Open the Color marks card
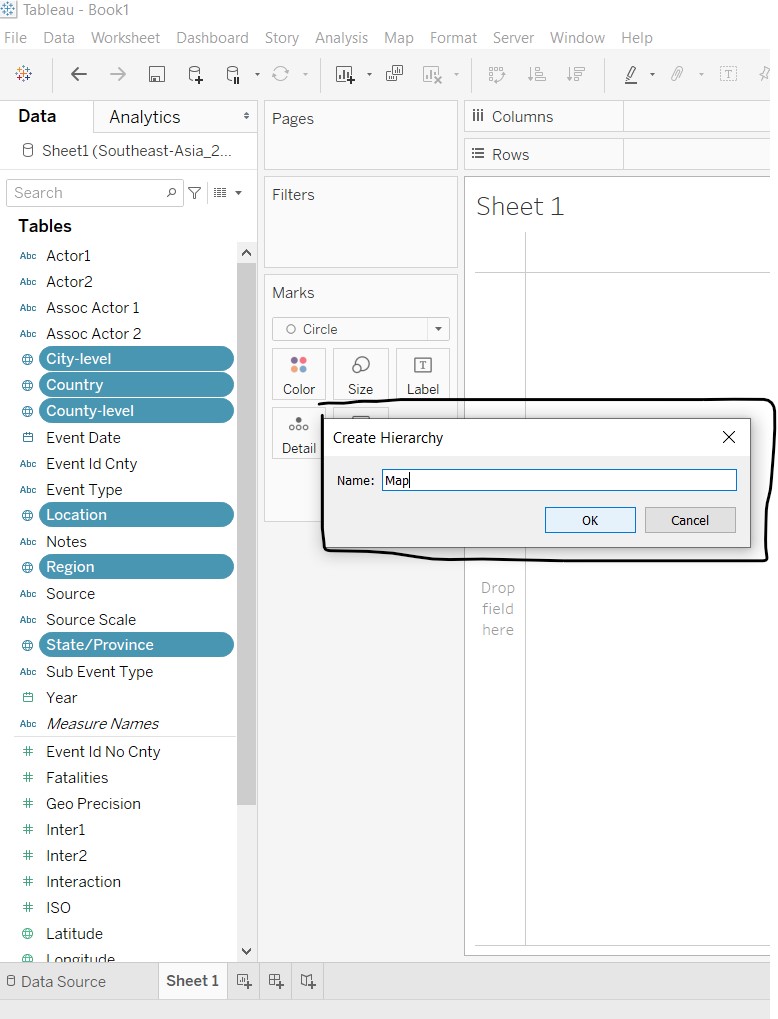This screenshot has height=1019, width=778. click(299, 375)
